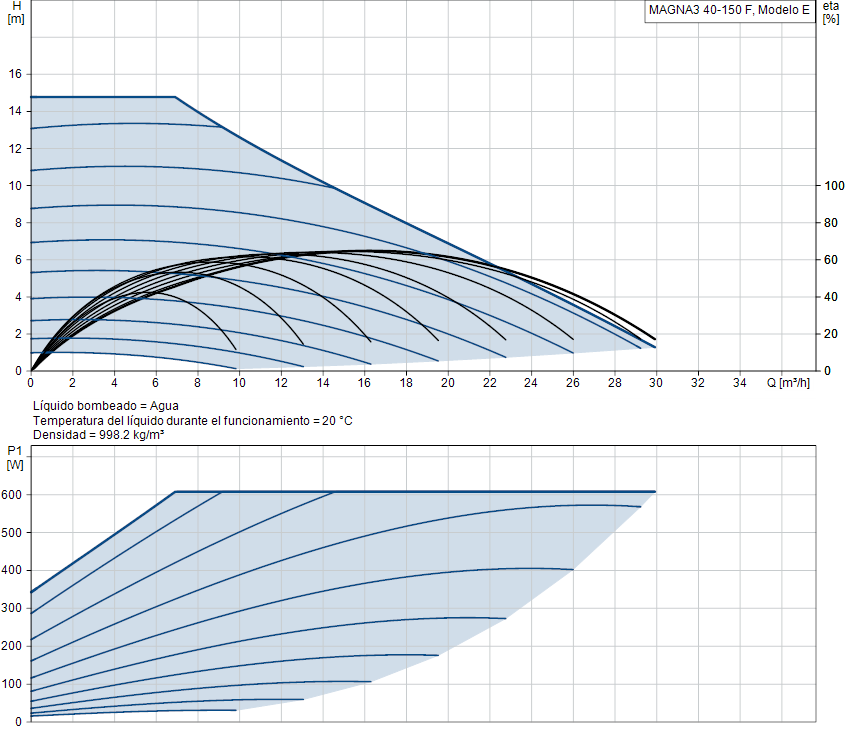Click the eta [%] axis label
This screenshot has height=742, width=847.
(x=831, y=12)
